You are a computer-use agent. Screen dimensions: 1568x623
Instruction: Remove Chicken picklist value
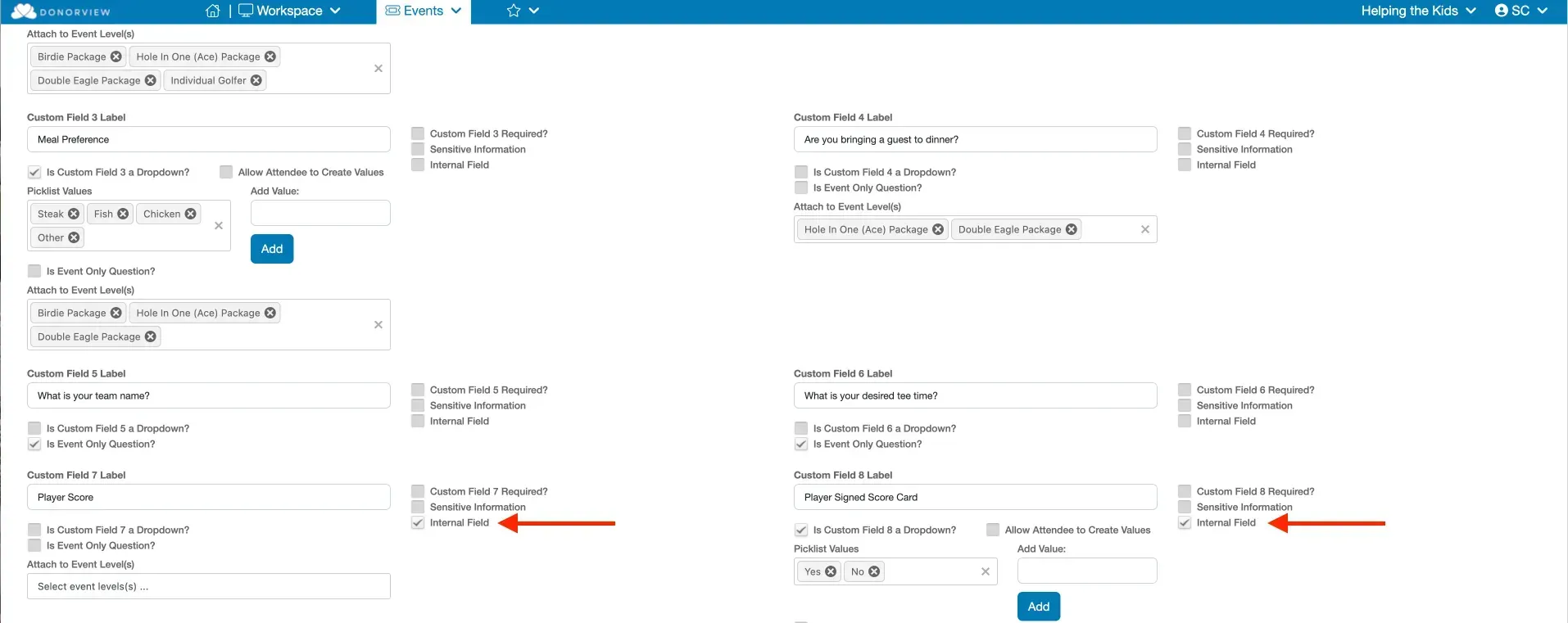(191, 214)
